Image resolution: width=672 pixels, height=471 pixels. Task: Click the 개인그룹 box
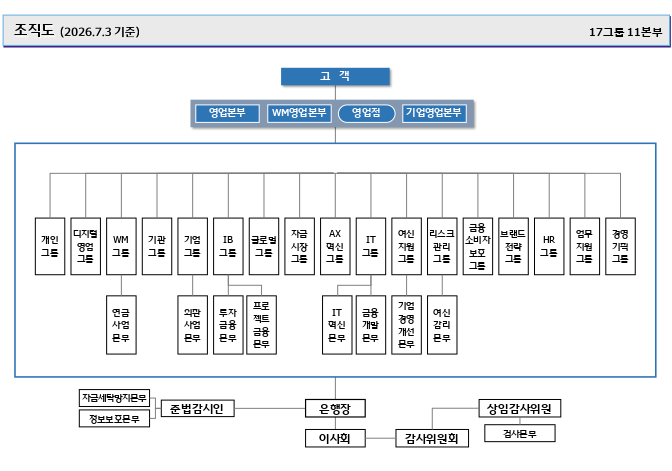click(x=50, y=246)
